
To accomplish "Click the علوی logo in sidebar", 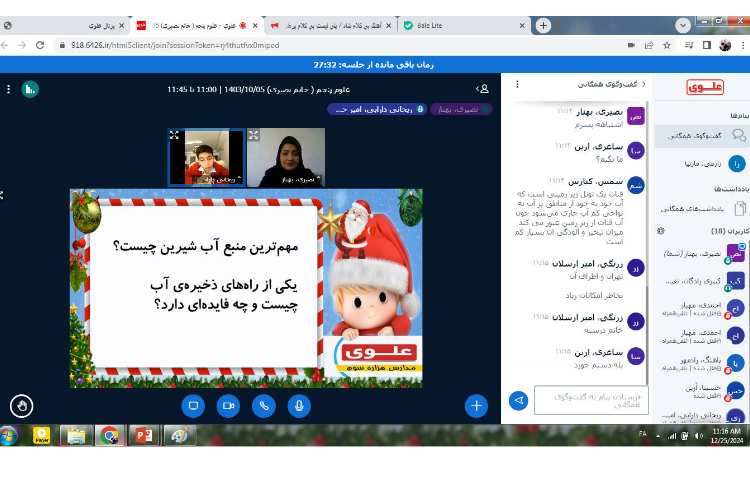I will tap(705, 87).
